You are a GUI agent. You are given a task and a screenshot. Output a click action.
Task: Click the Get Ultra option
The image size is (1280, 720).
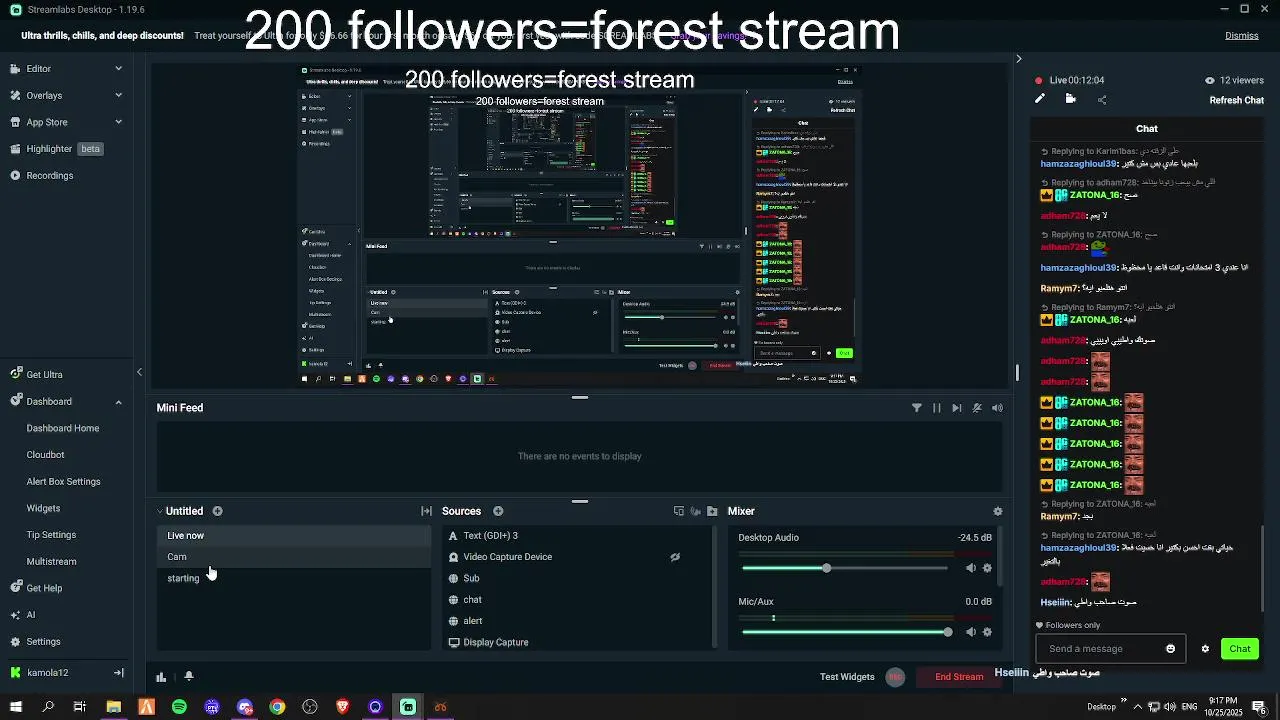(x=36, y=375)
